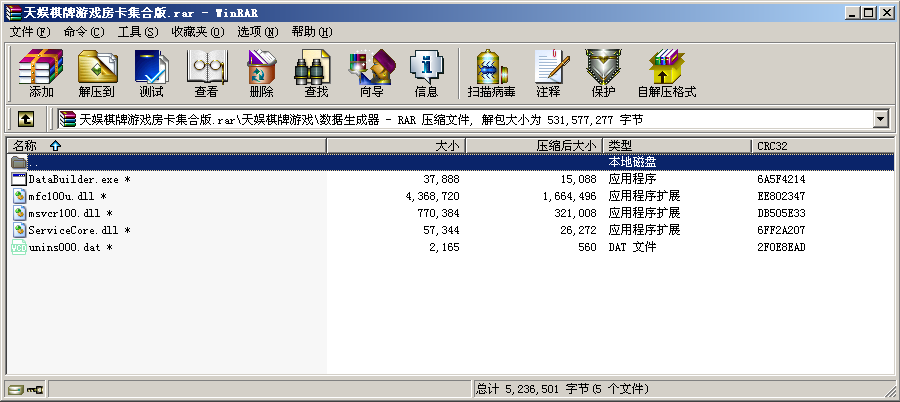The image size is (900, 402).
Task: Launch the 向导 (Wizard) tool
Action: pyautogui.click(x=371, y=73)
